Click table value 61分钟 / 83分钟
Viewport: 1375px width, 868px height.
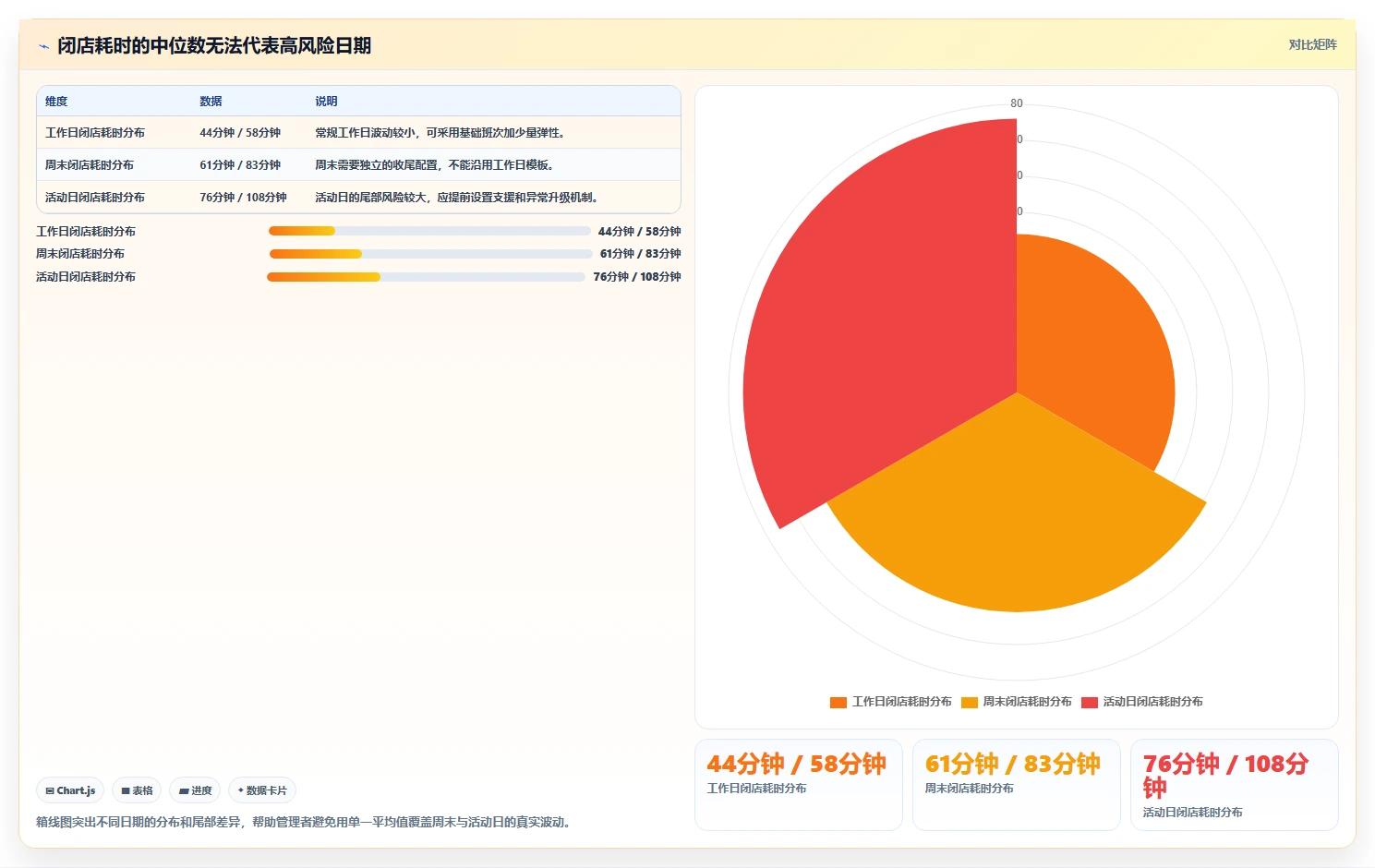coord(240,165)
